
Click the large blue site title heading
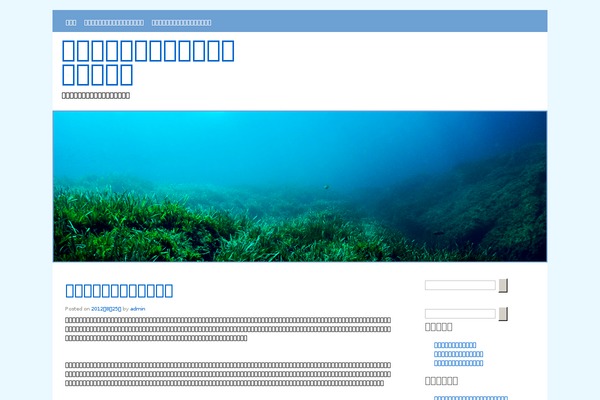pos(148,62)
